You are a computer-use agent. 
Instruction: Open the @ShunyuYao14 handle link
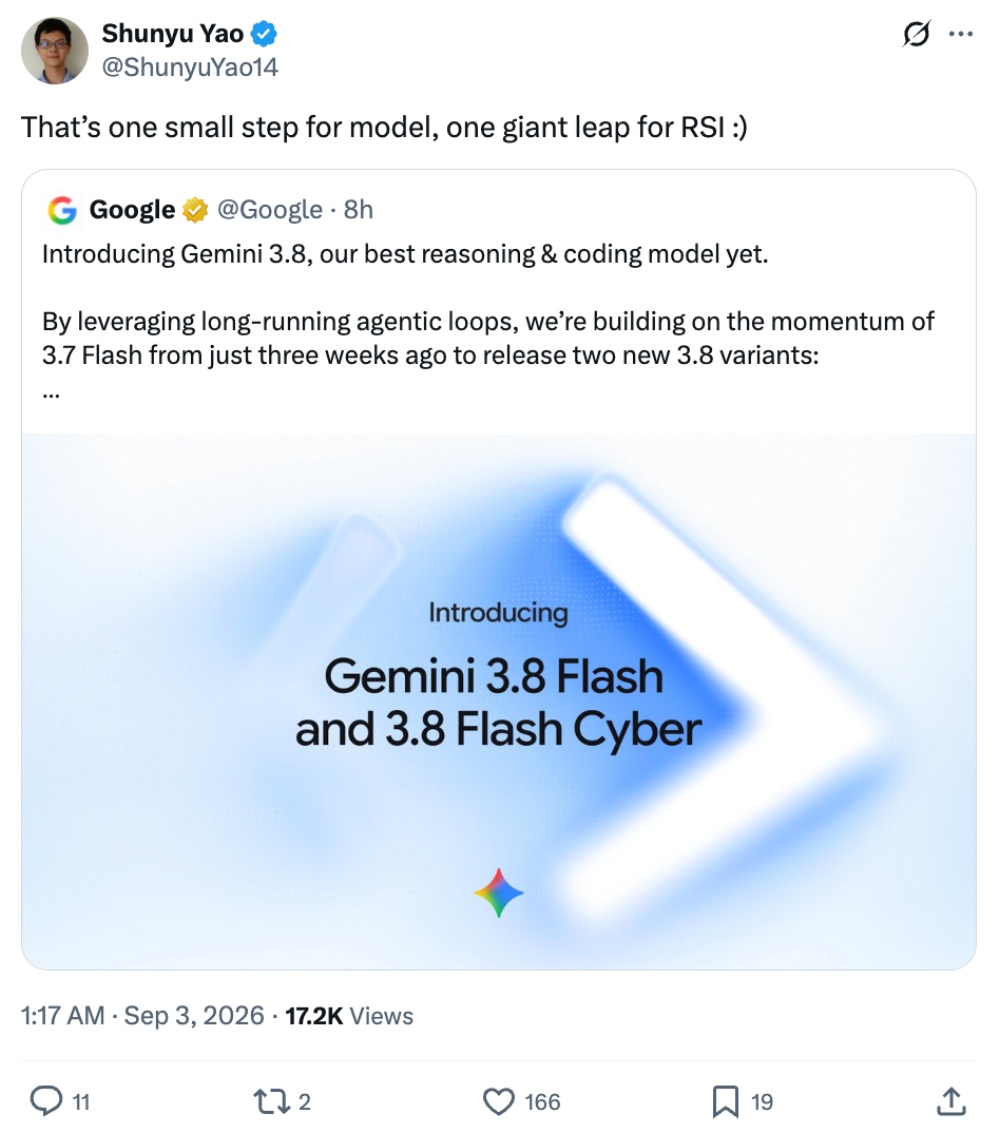pyautogui.click(x=189, y=67)
